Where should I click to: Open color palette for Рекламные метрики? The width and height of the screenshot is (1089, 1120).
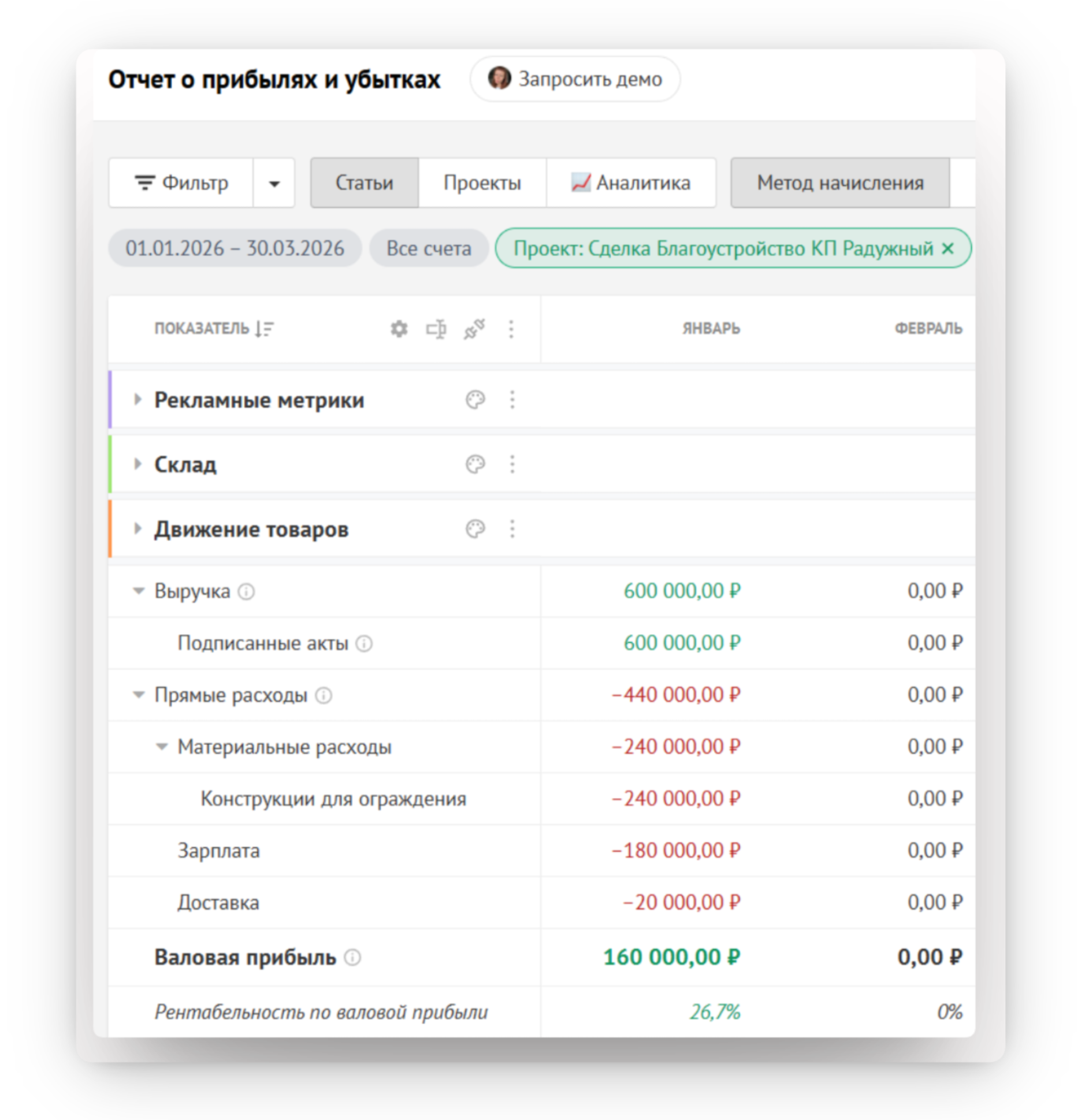click(x=475, y=400)
